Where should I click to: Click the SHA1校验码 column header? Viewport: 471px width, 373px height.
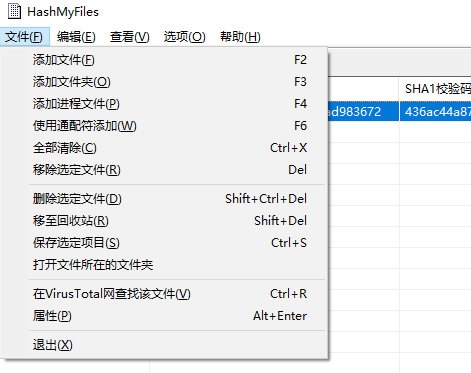pyautogui.click(x=435, y=89)
